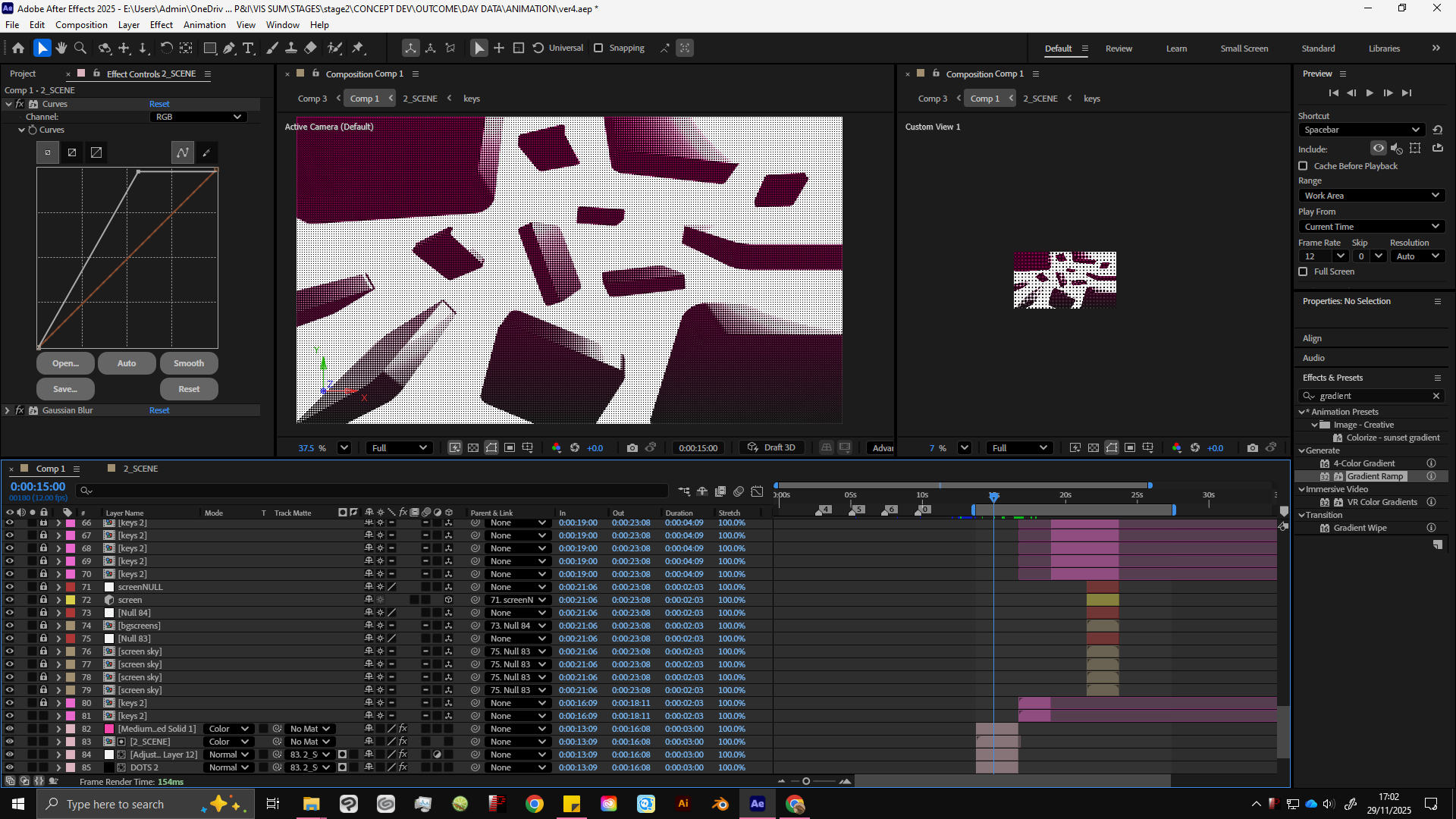Toggle the Snapping checkbox
Screen dimensions: 1456x819
coord(598,48)
